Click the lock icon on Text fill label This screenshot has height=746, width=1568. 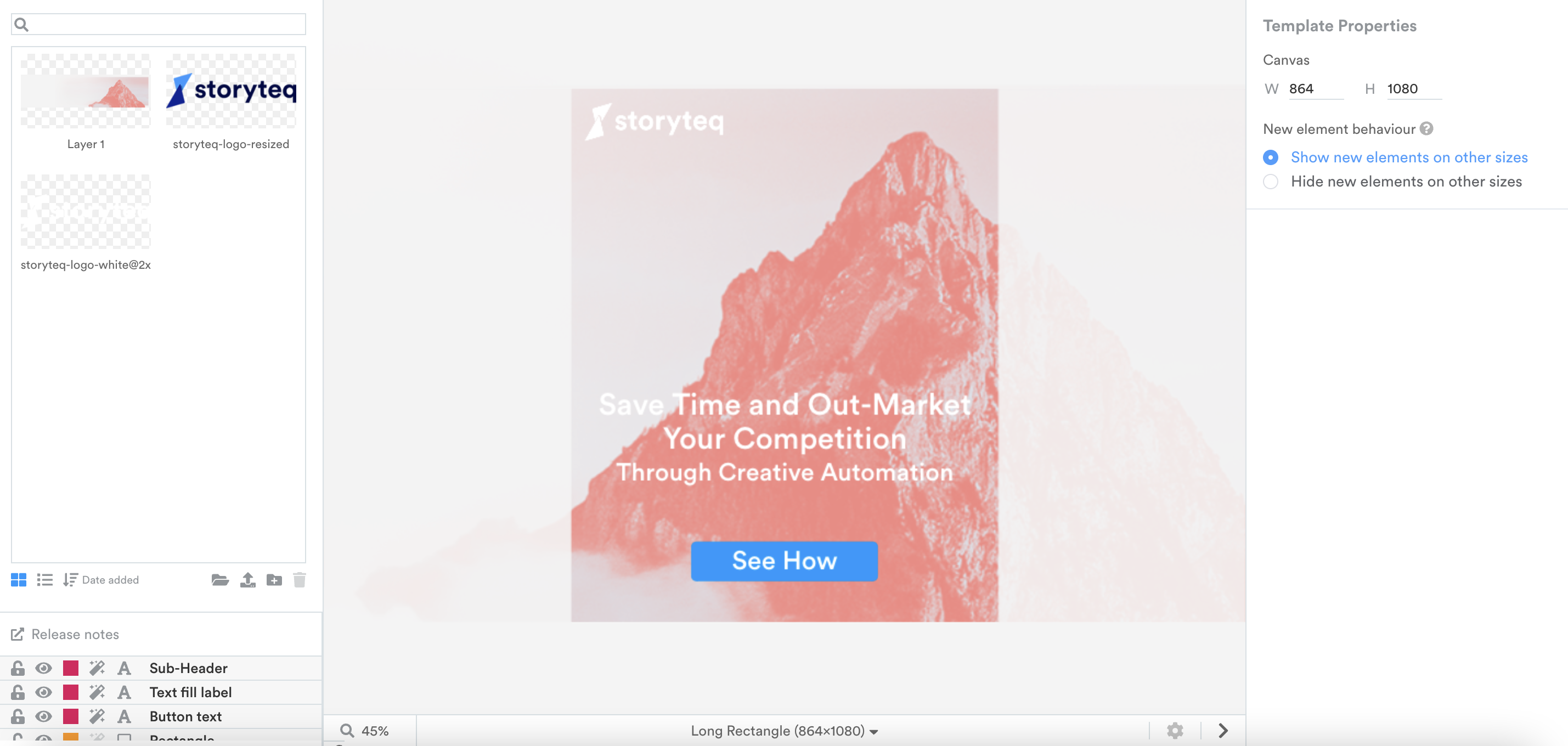tap(18, 692)
